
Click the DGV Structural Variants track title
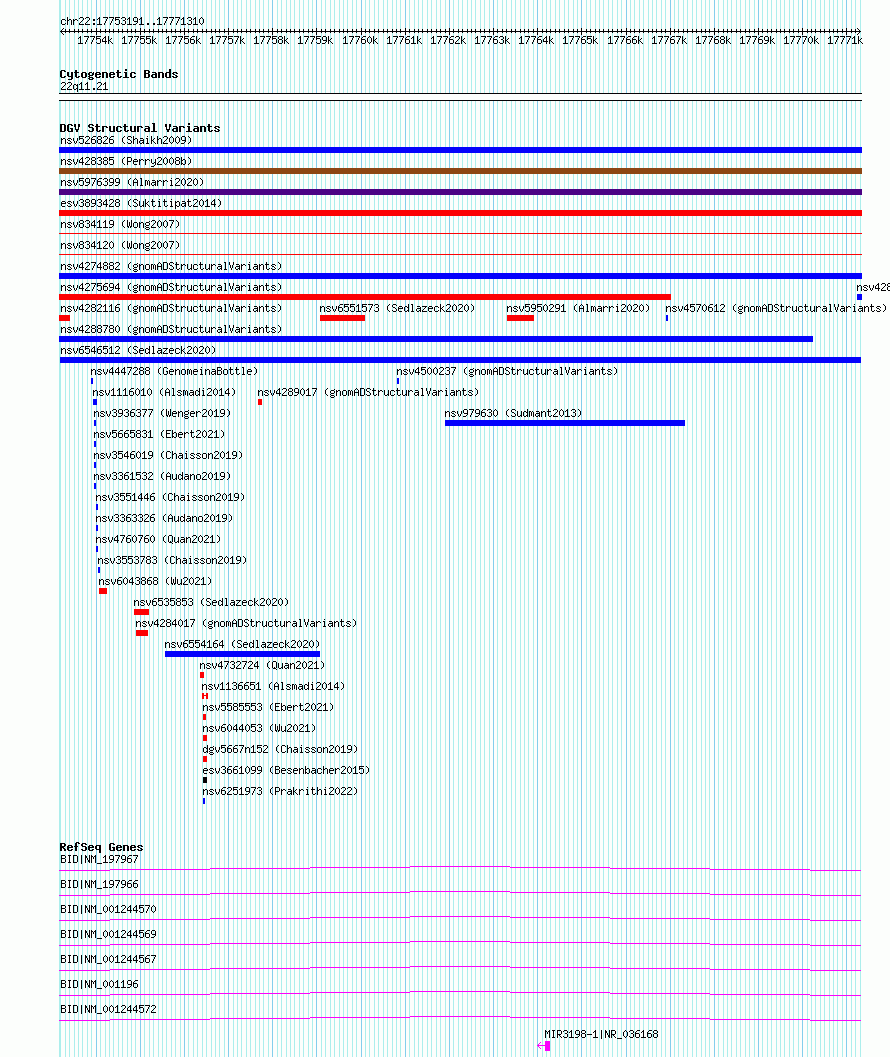pyautogui.click(x=140, y=128)
